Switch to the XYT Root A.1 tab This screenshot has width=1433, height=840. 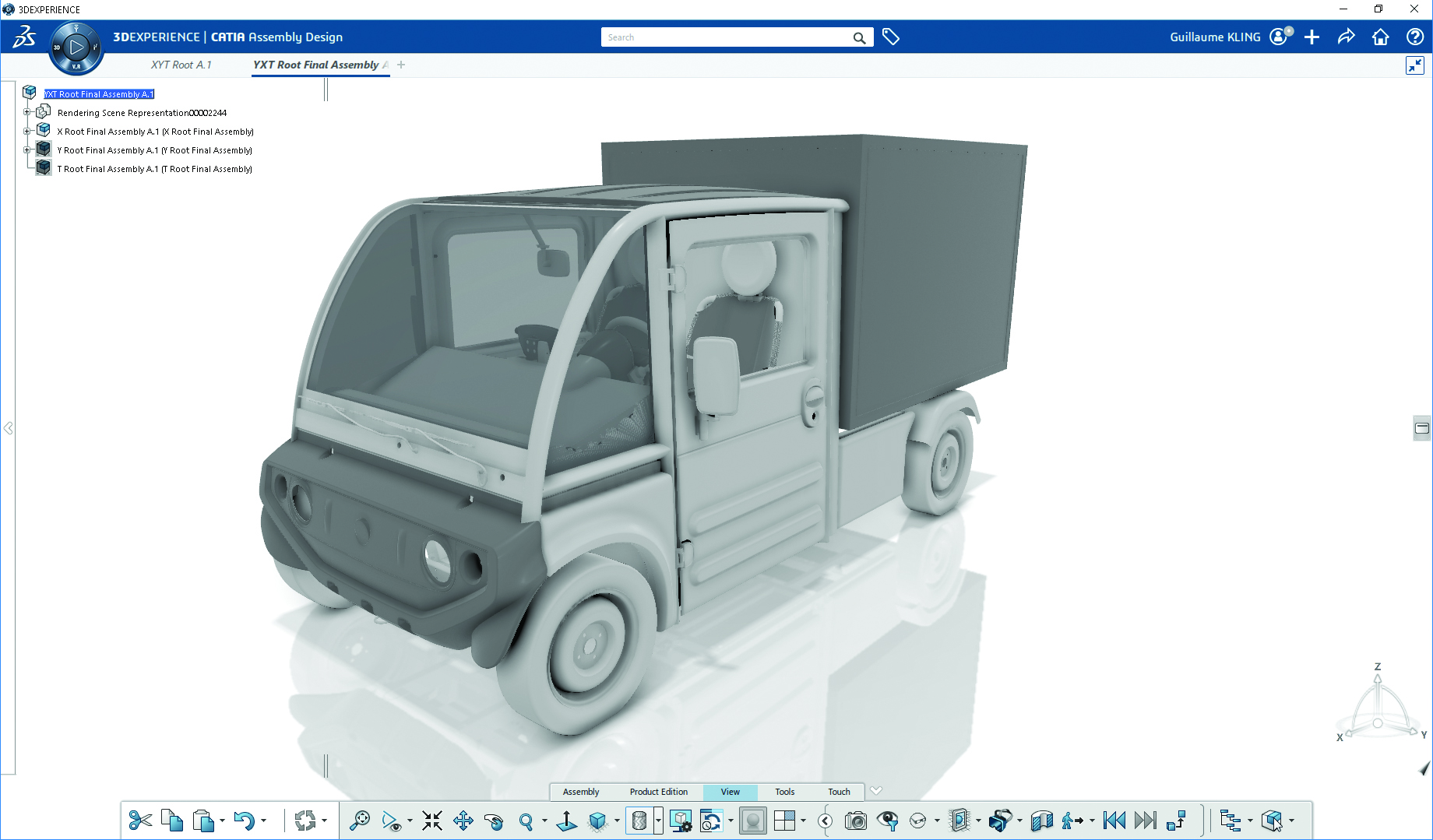point(181,65)
